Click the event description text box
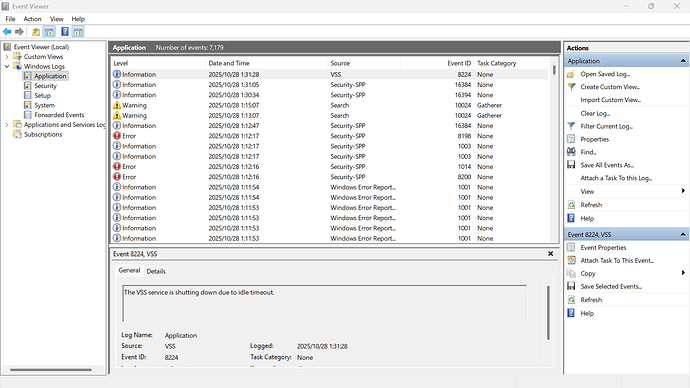 coord(324,303)
